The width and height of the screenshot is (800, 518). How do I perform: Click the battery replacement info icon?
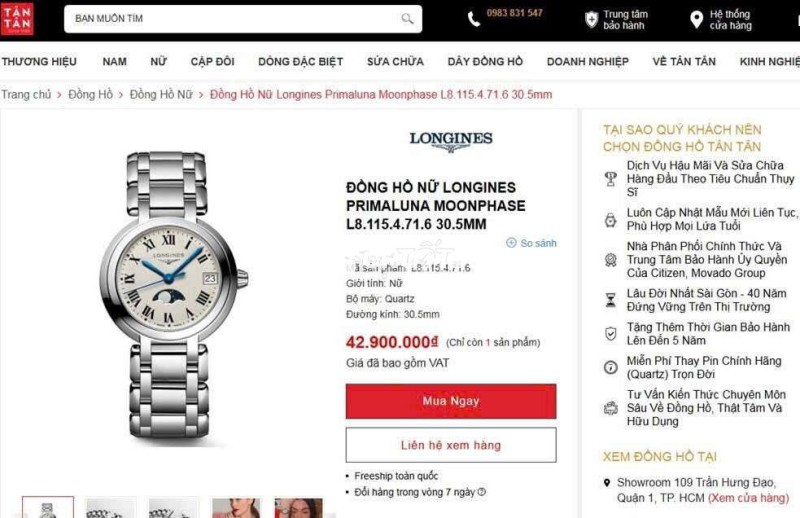tap(611, 367)
